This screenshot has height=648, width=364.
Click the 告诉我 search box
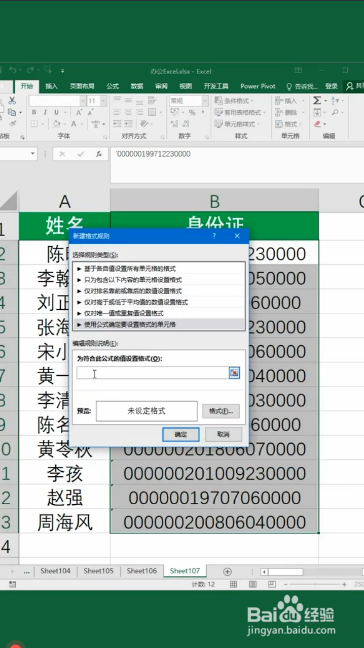click(302, 86)
